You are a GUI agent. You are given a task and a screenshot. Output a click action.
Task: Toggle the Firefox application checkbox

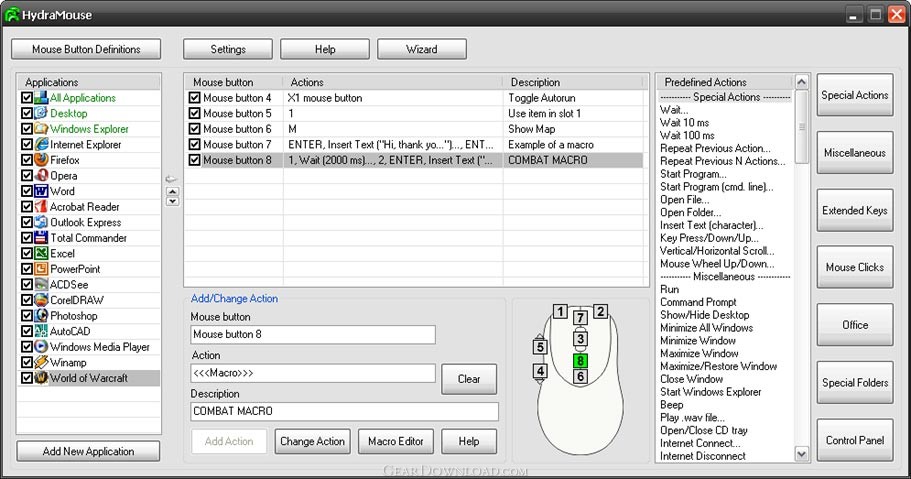coord(27,160)
